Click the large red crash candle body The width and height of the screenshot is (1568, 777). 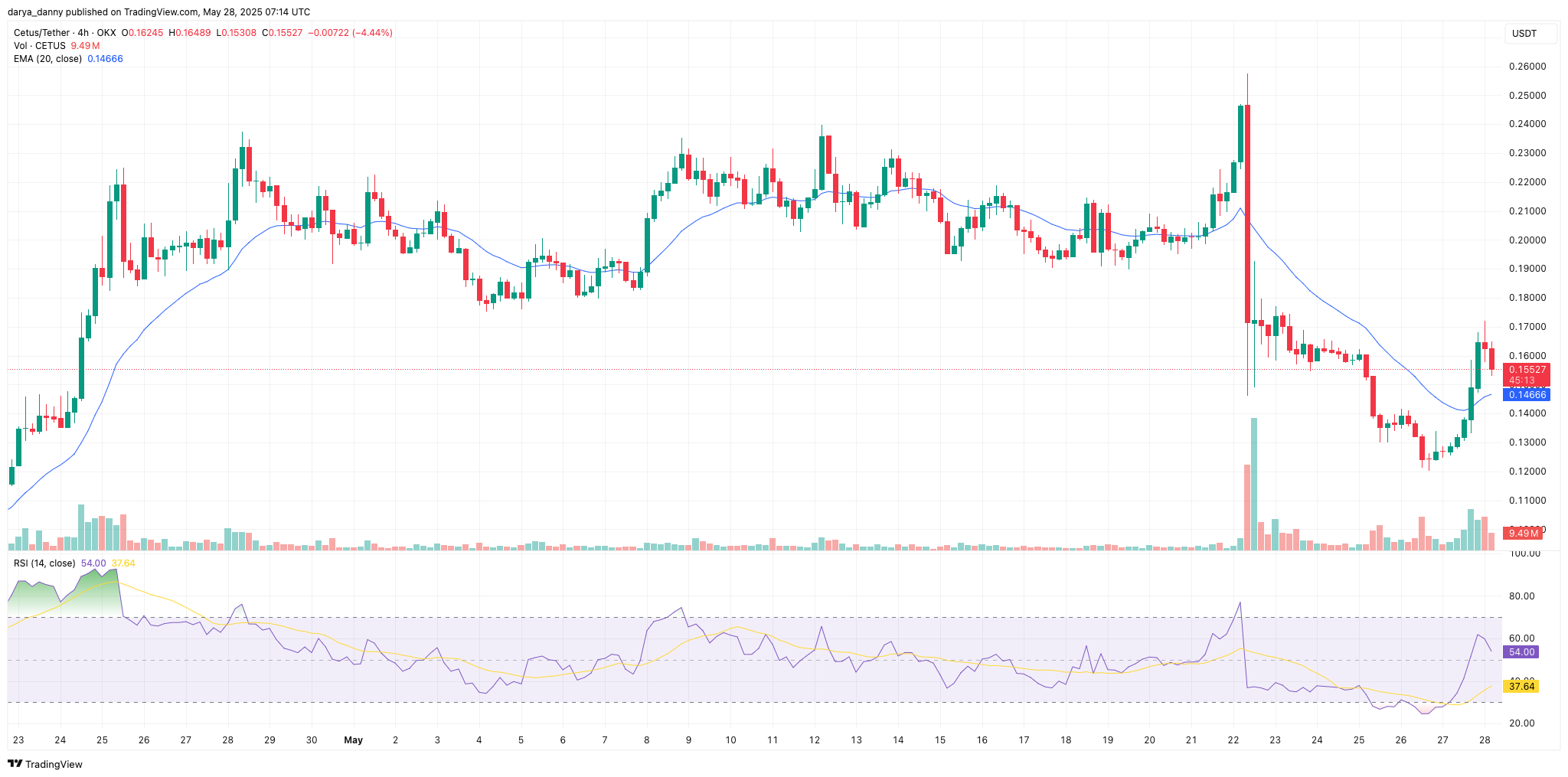pyautogui.click(x=1247, y=214)
